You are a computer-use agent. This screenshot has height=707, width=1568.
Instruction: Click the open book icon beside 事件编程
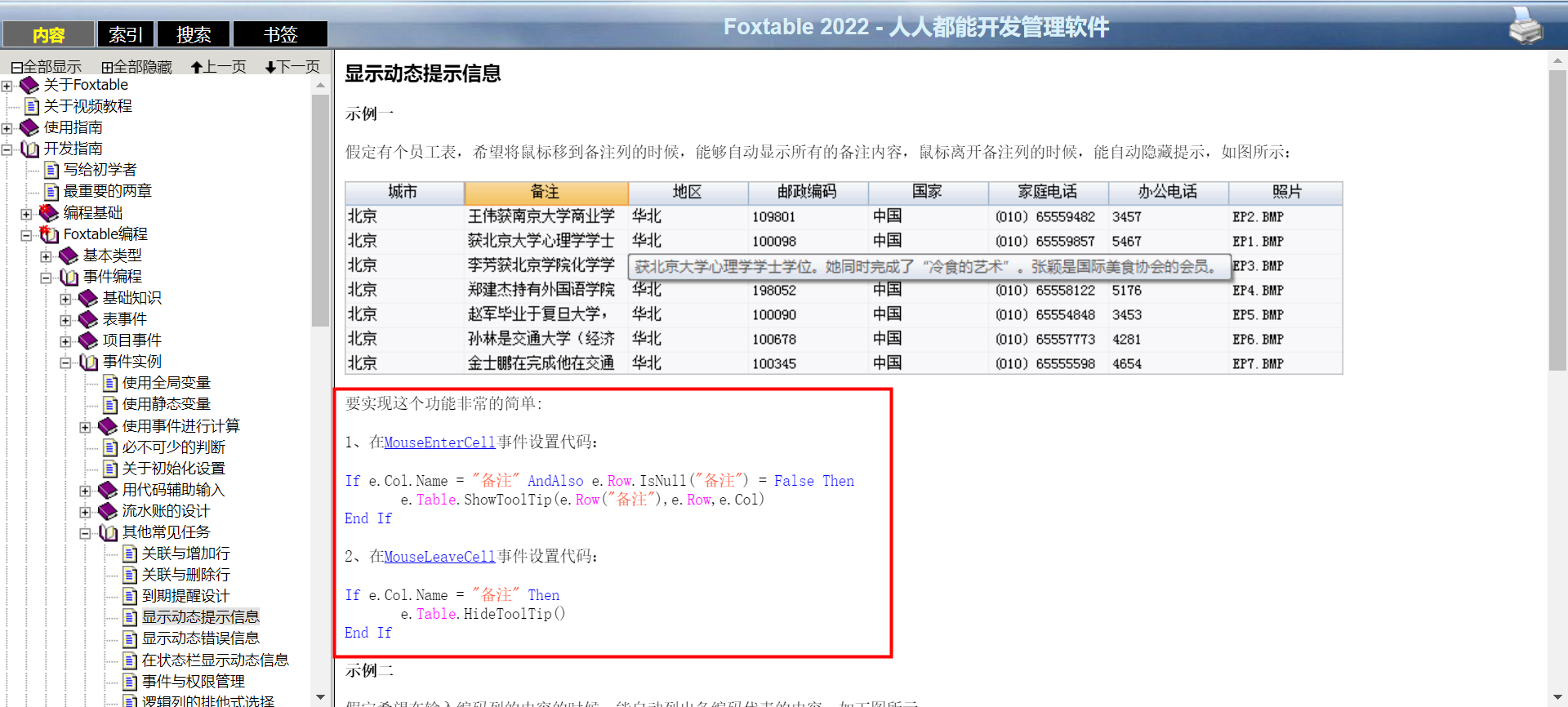point(69,277)
